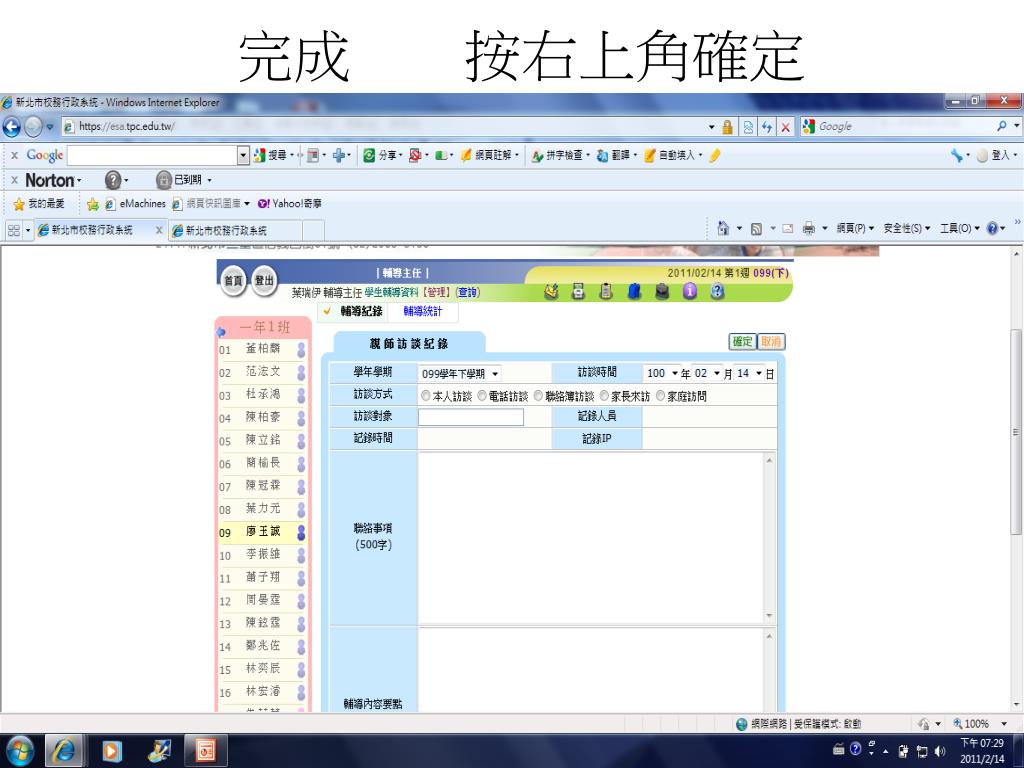Switch to 輔導統計 tab
Viewport: 1024px width, 768px height.
tap(423, 312)
